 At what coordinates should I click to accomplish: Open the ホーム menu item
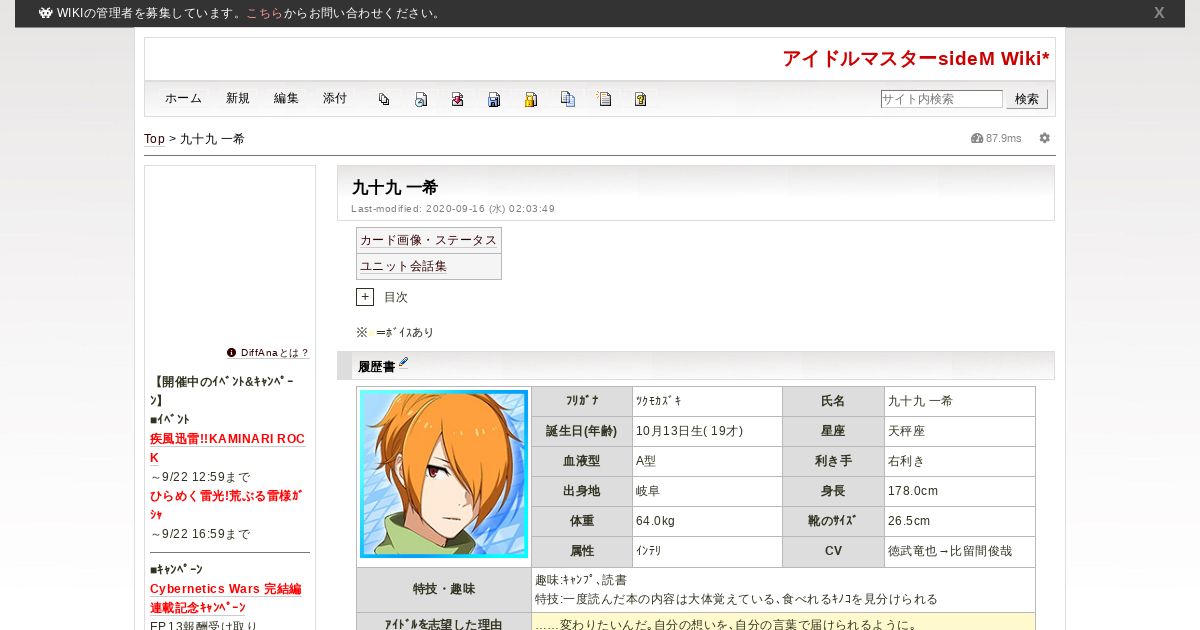point(183,98)
